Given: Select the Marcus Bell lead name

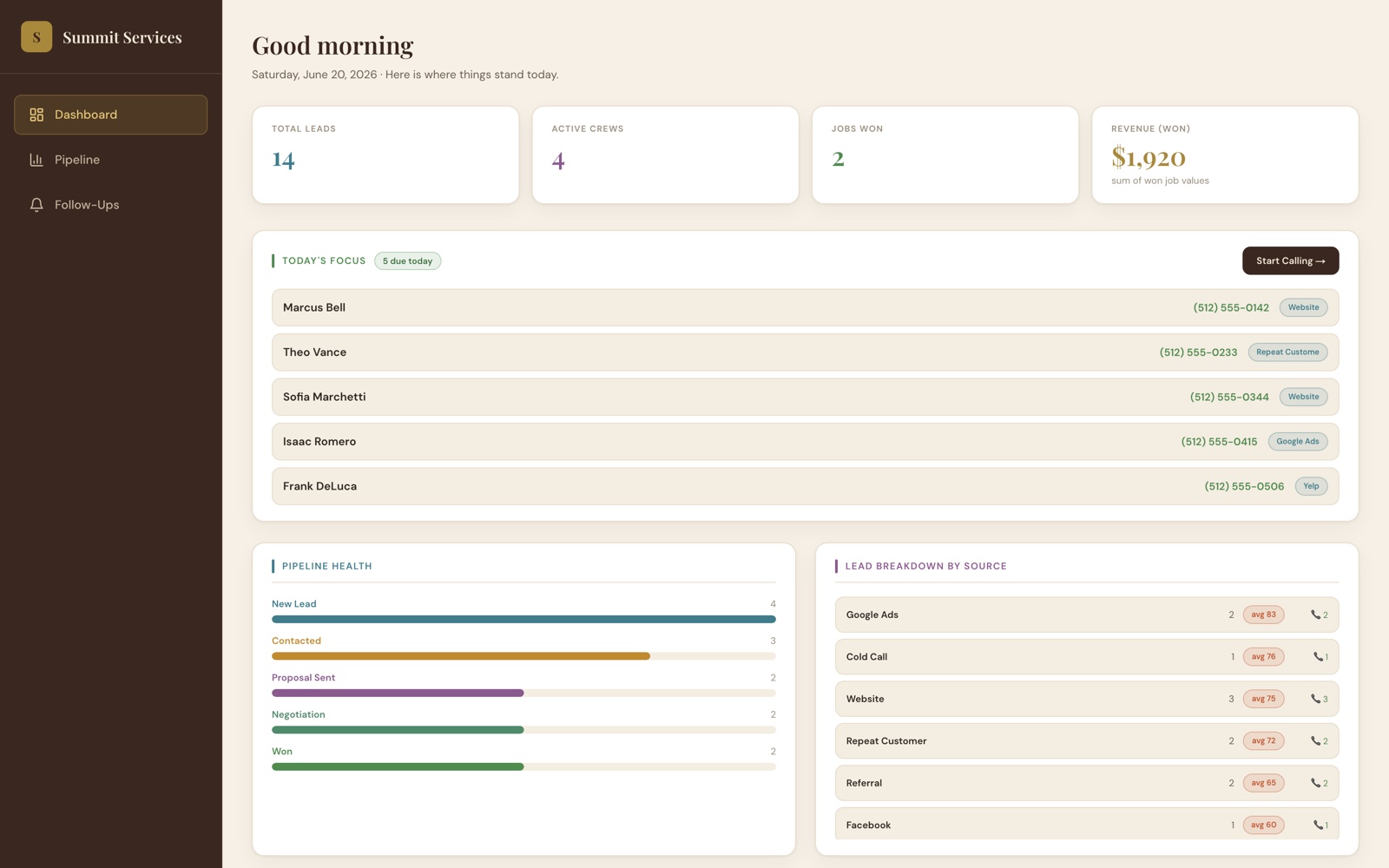Looking at the screenshot, I should coord(314,307).
